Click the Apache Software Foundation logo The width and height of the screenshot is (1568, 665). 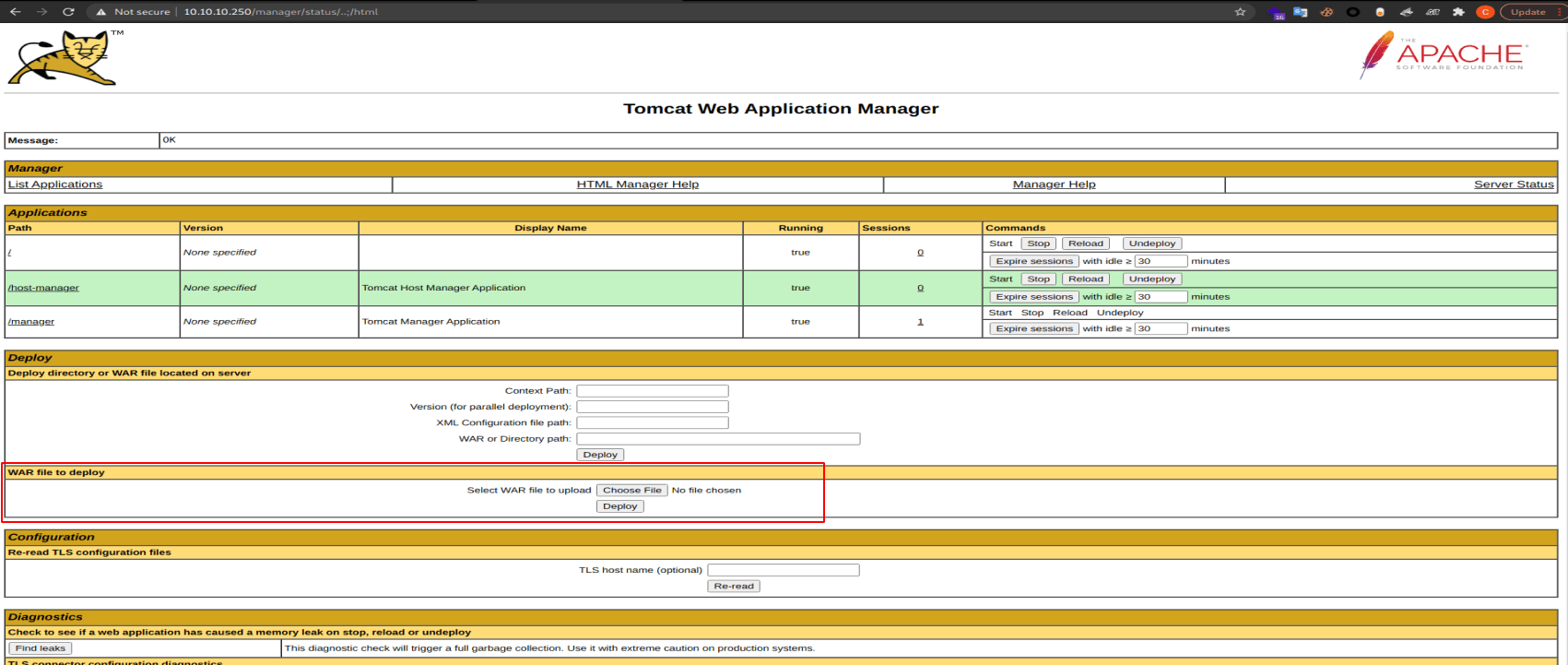click(x=1444, y=55)
